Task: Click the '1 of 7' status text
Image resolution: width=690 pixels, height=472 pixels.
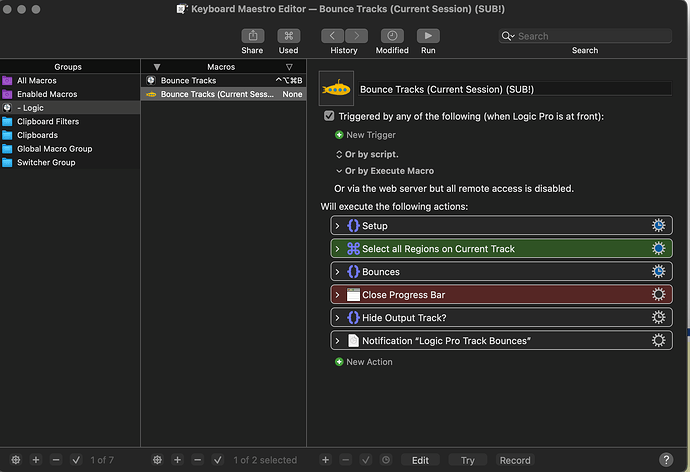Action: coord(102,460)
